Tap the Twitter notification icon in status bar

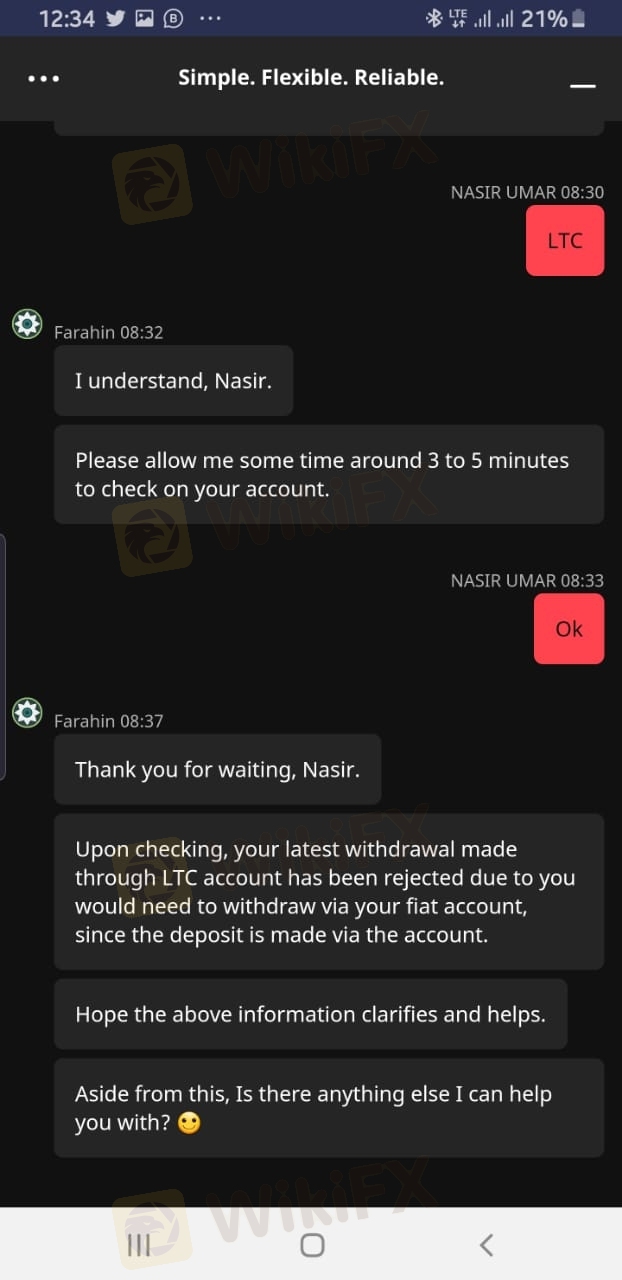point(115,18)
